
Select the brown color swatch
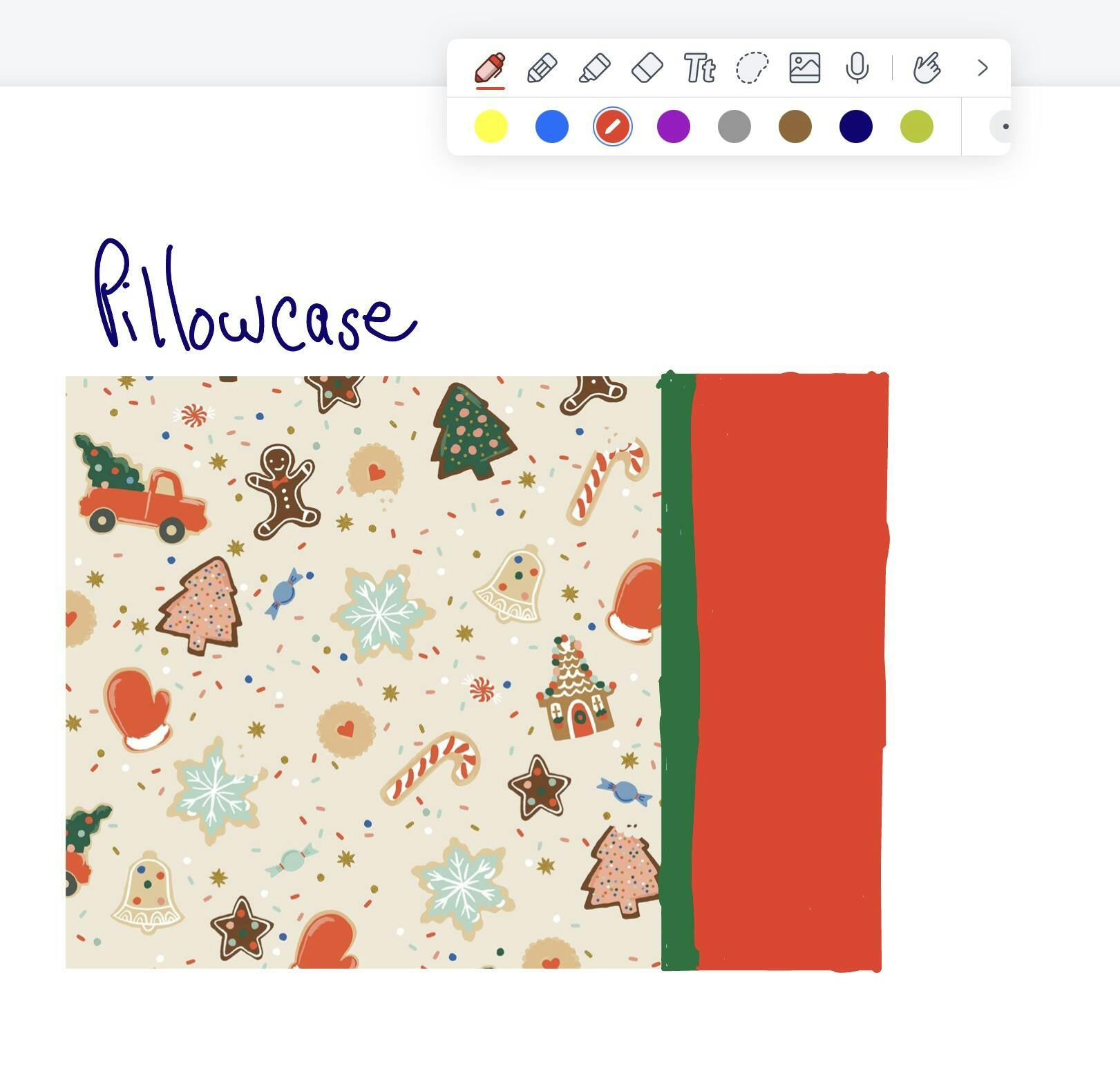795,126
